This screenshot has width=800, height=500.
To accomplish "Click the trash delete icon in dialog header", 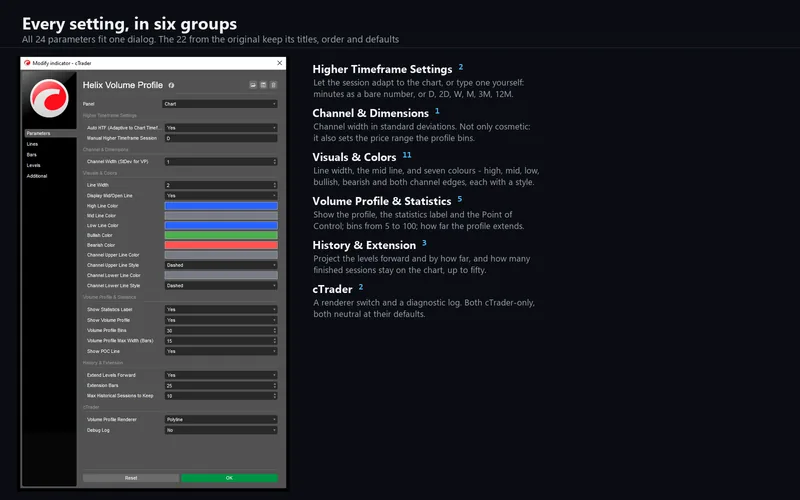I will click(273, 85).
